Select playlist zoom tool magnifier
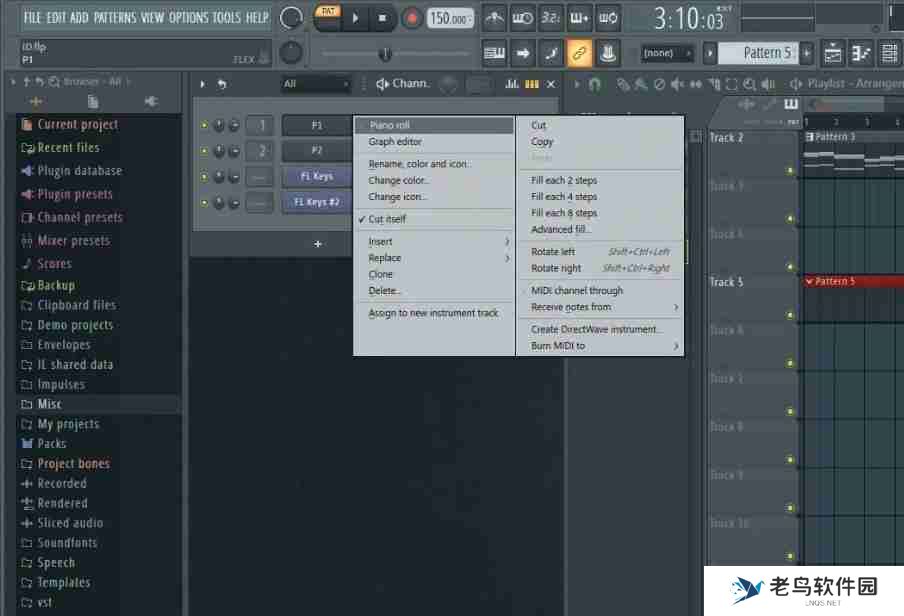 [749, 85]
